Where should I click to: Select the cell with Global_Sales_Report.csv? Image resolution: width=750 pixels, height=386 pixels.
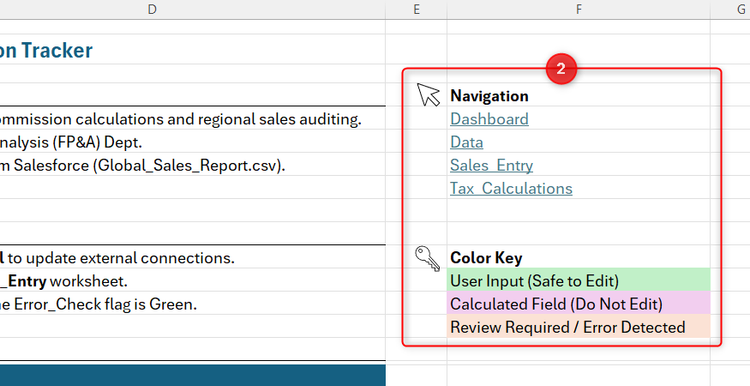pyautogui.click(x=193, y=165)
